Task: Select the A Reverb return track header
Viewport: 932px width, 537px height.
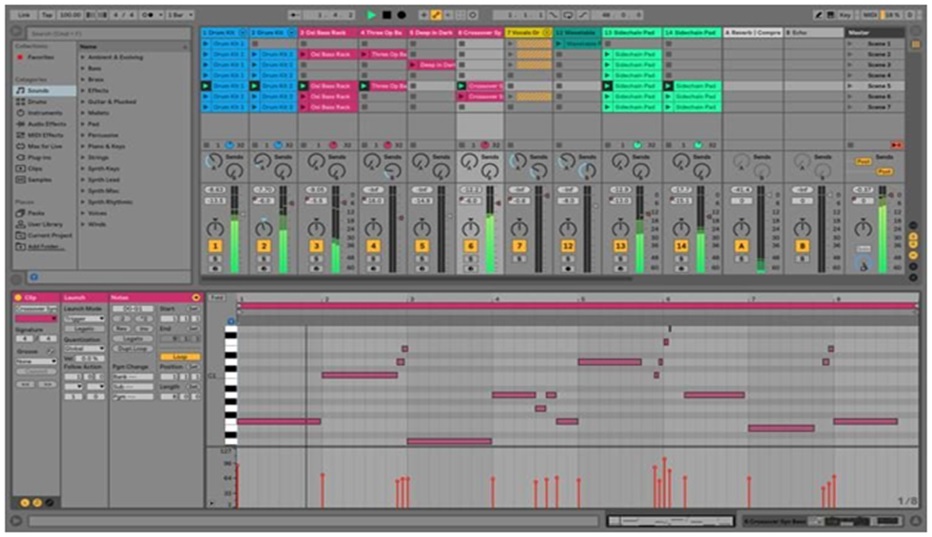Action: (x=752, y=33)
